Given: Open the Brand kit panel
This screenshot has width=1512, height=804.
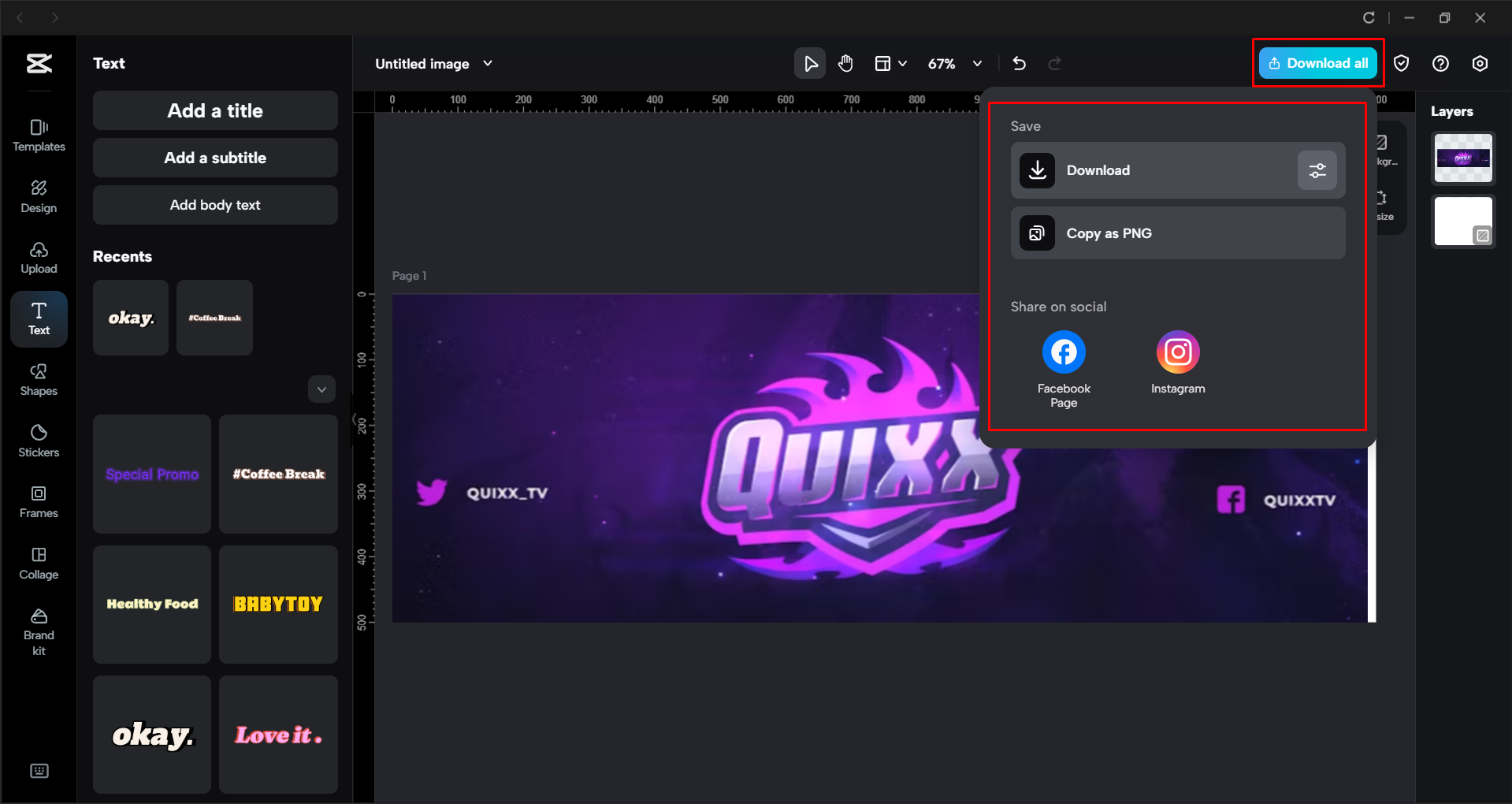Looking at the screenshot, I should tap(39, 629).
